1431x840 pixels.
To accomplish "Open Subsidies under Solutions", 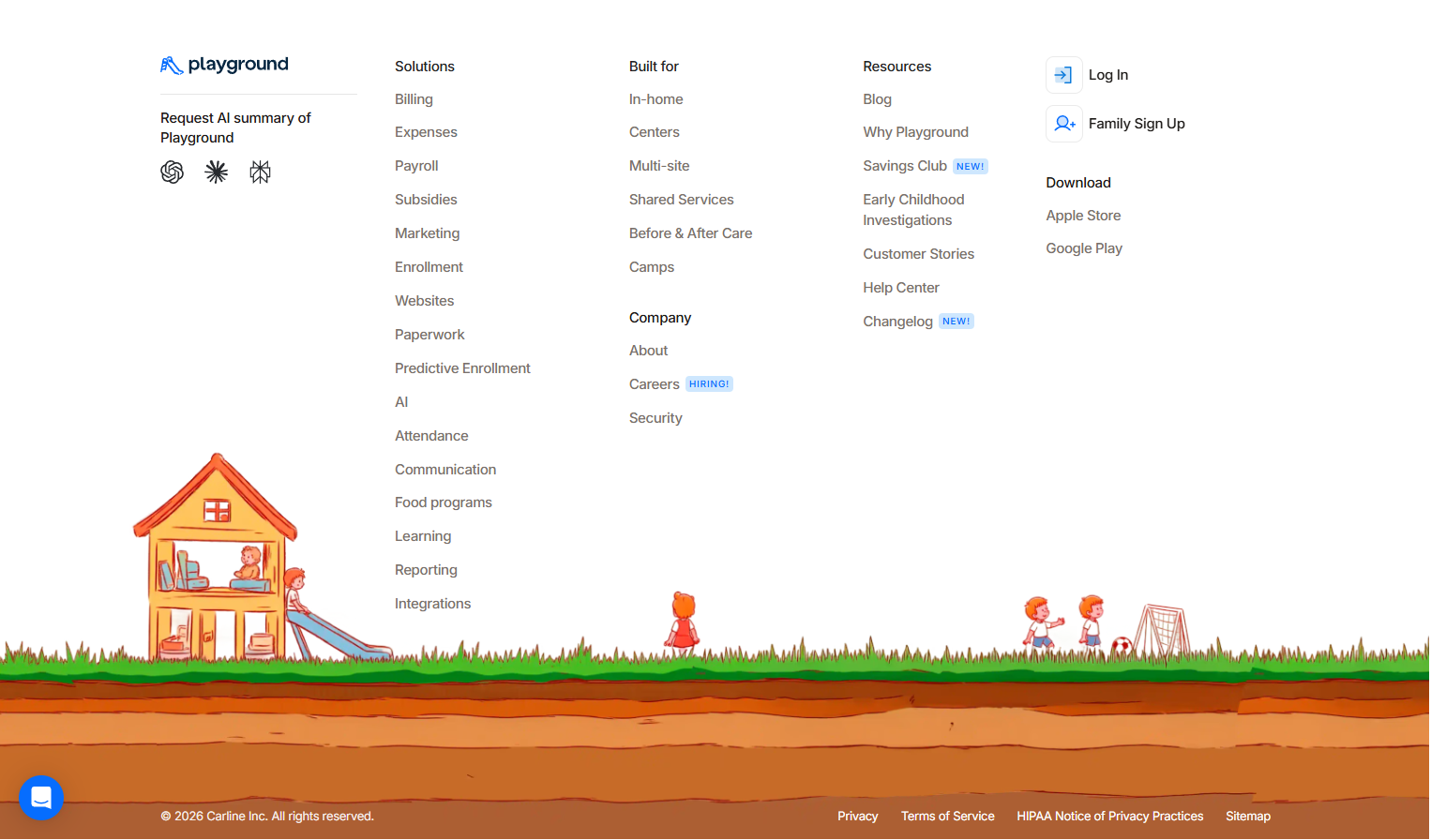I will (426, 200).
